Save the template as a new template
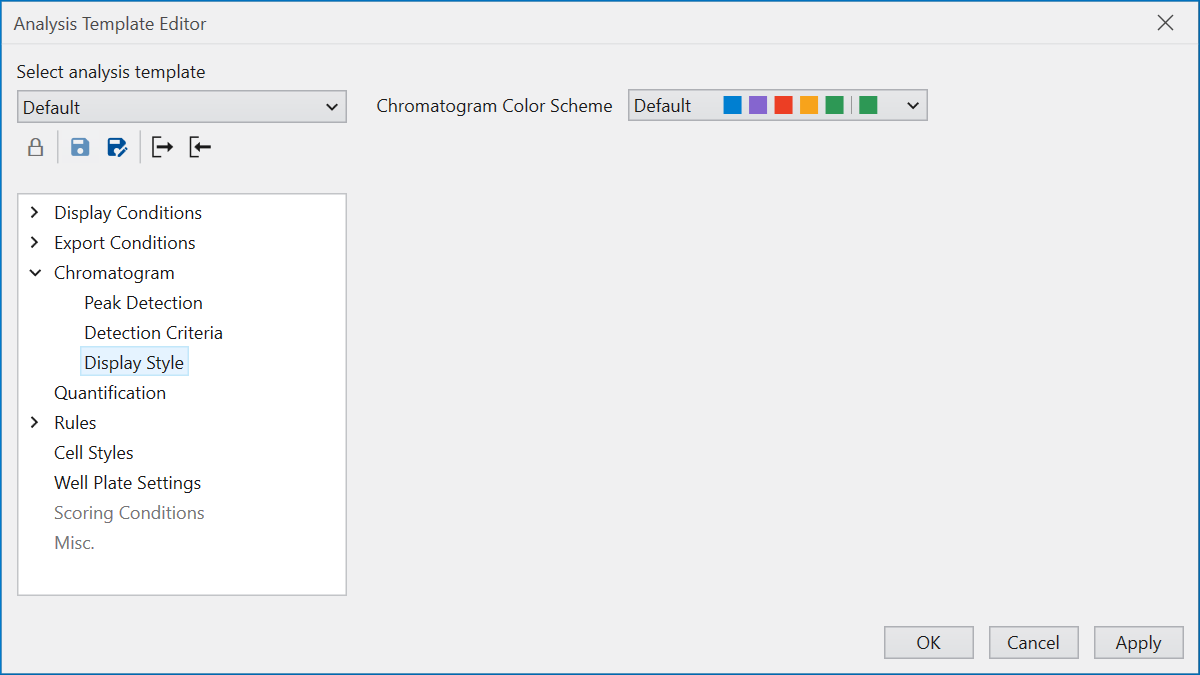The image size is (1200, 675). pos(117,146)
